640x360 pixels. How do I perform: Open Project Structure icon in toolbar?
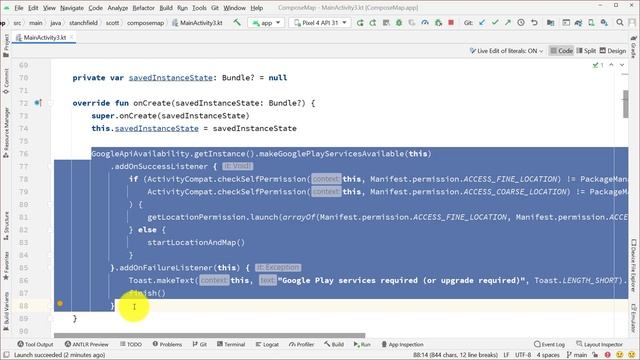(x=550, y=23)
